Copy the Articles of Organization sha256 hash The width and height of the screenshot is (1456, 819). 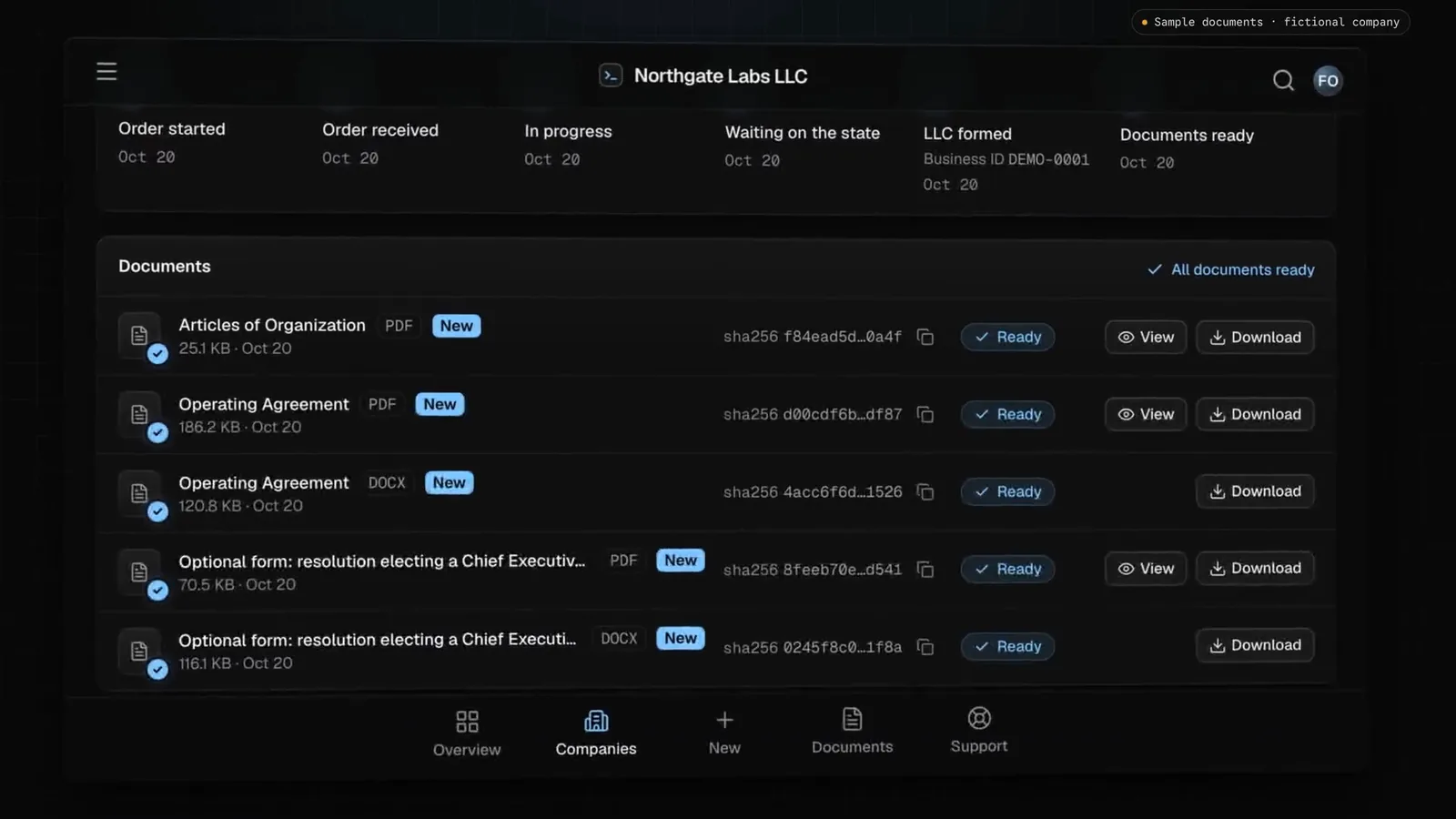coord(925,337)
